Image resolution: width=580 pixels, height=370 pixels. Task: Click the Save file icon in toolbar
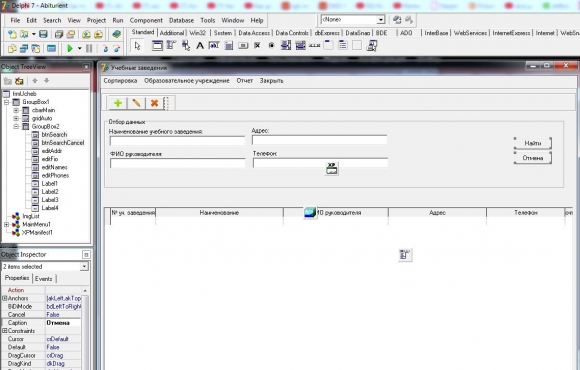pyautogui.click(x=43, y=34)
